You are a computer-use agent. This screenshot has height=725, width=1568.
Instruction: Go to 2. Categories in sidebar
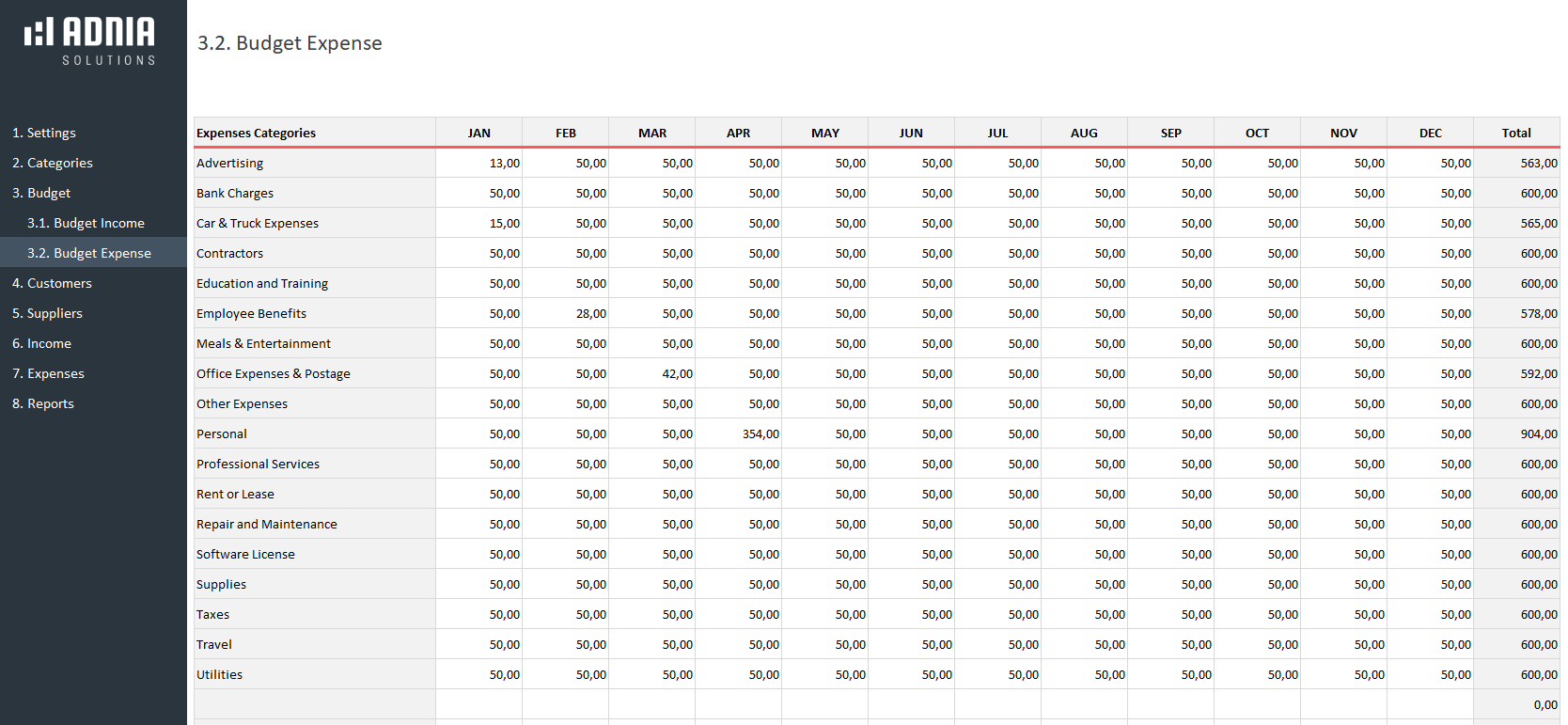53,163
